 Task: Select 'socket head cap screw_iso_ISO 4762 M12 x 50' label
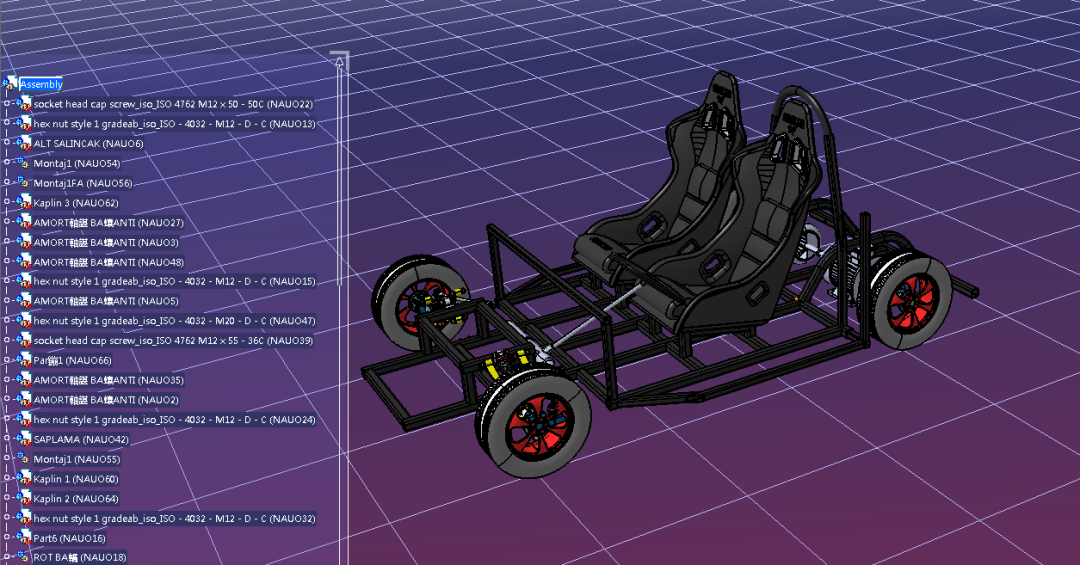174,104
